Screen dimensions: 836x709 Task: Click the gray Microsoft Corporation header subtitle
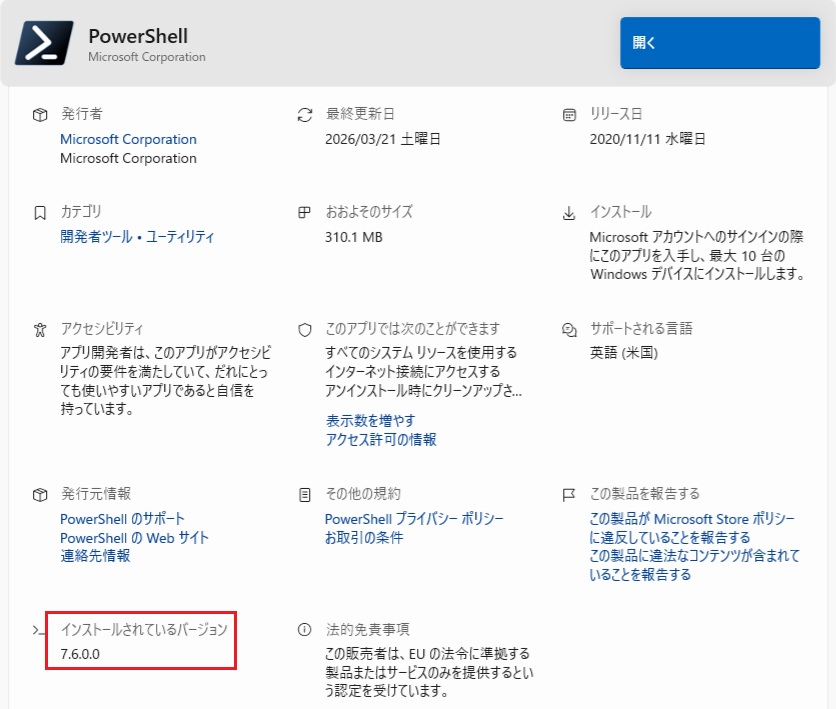[147, 57]
